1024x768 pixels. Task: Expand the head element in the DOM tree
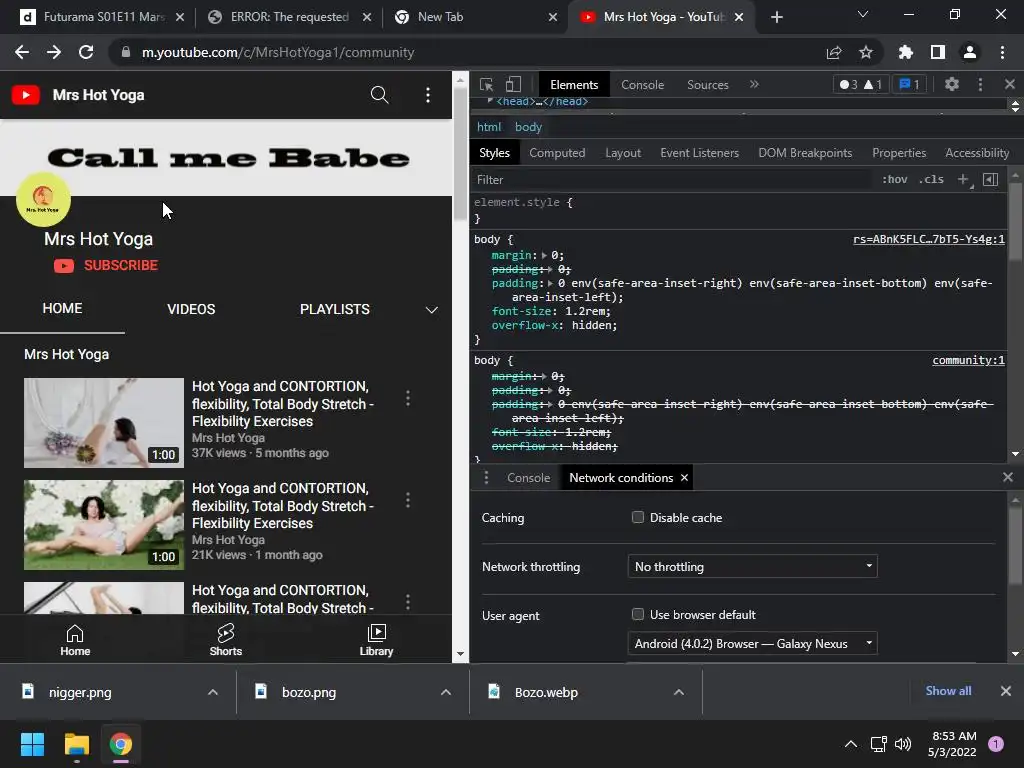point(489,101)
